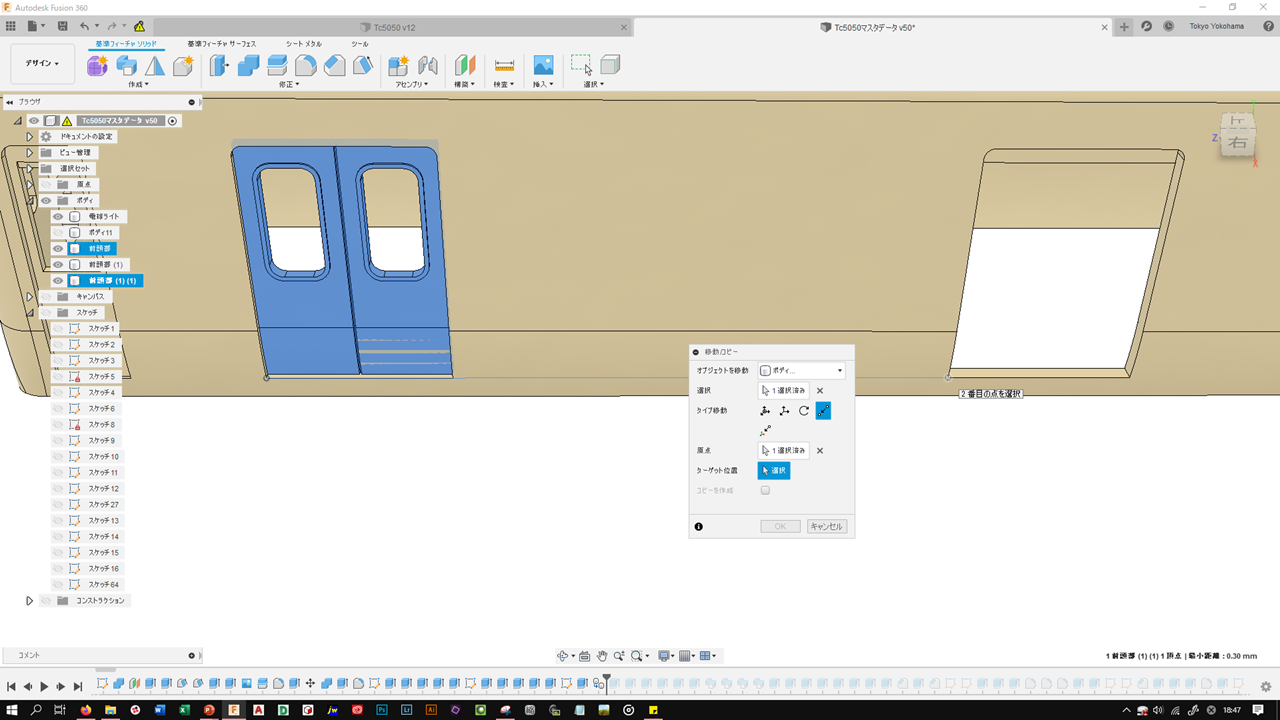This screenshot has height=720, width=1280.
Task: Click the pan hand tool in navigation bar
Action: [602, 656]
